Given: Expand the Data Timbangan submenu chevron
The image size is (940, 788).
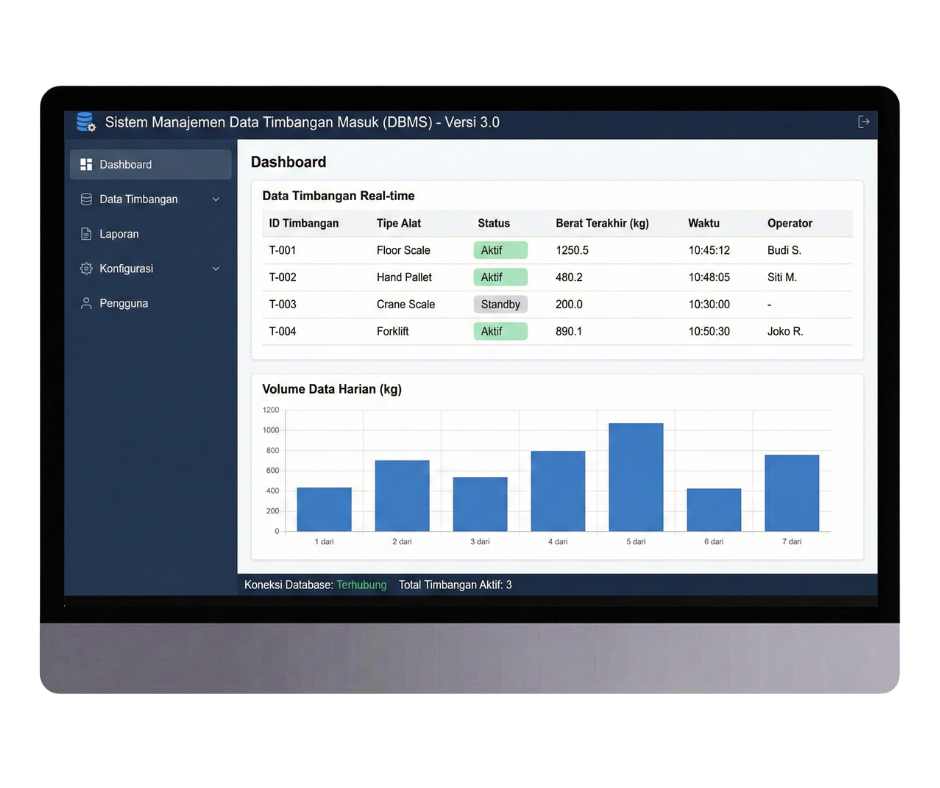Looking at the screenshot, I should click(216, 199).
